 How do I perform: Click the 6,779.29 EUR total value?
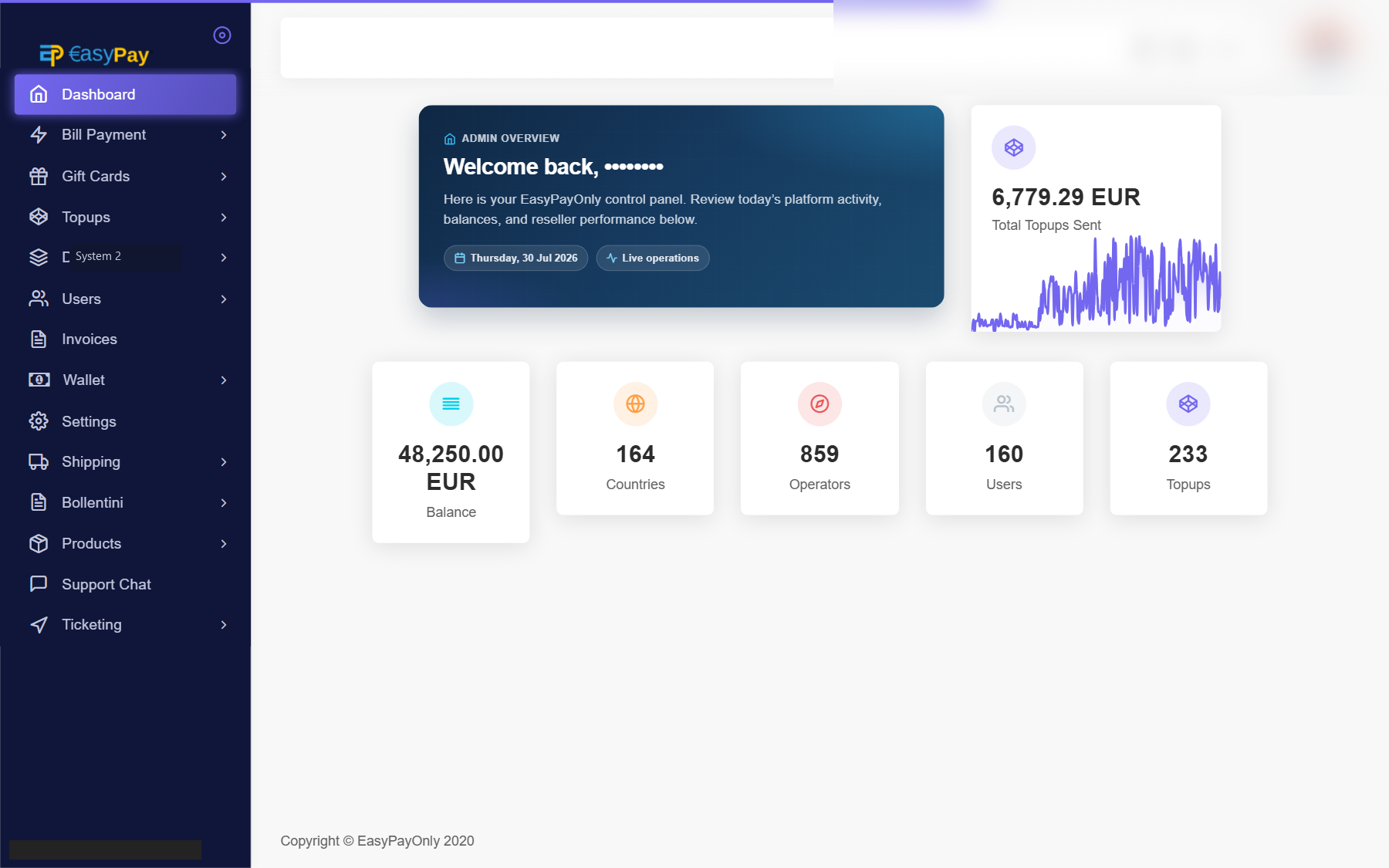(1066, 197)
